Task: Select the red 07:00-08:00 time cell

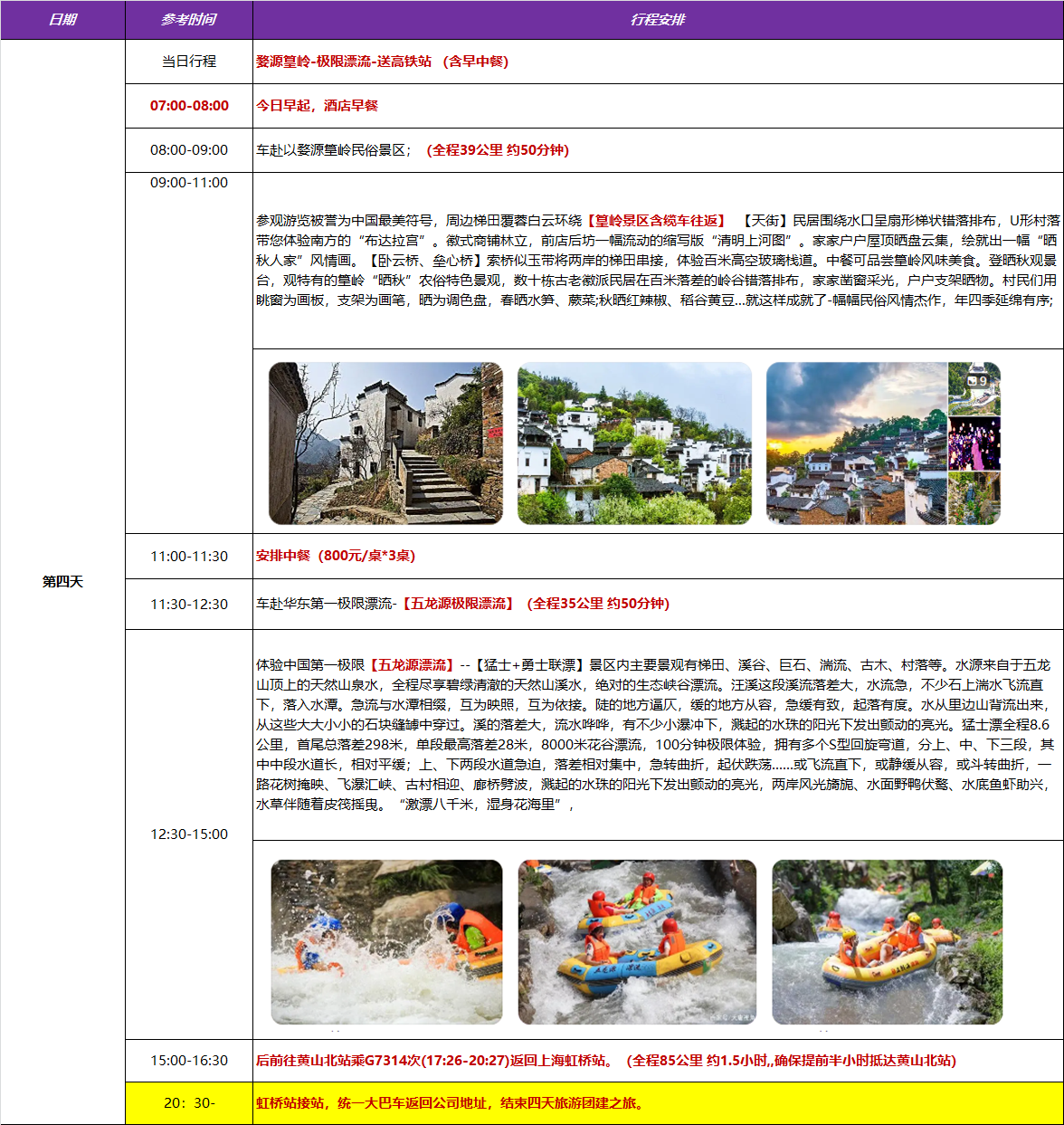Action: coord(189,106)
